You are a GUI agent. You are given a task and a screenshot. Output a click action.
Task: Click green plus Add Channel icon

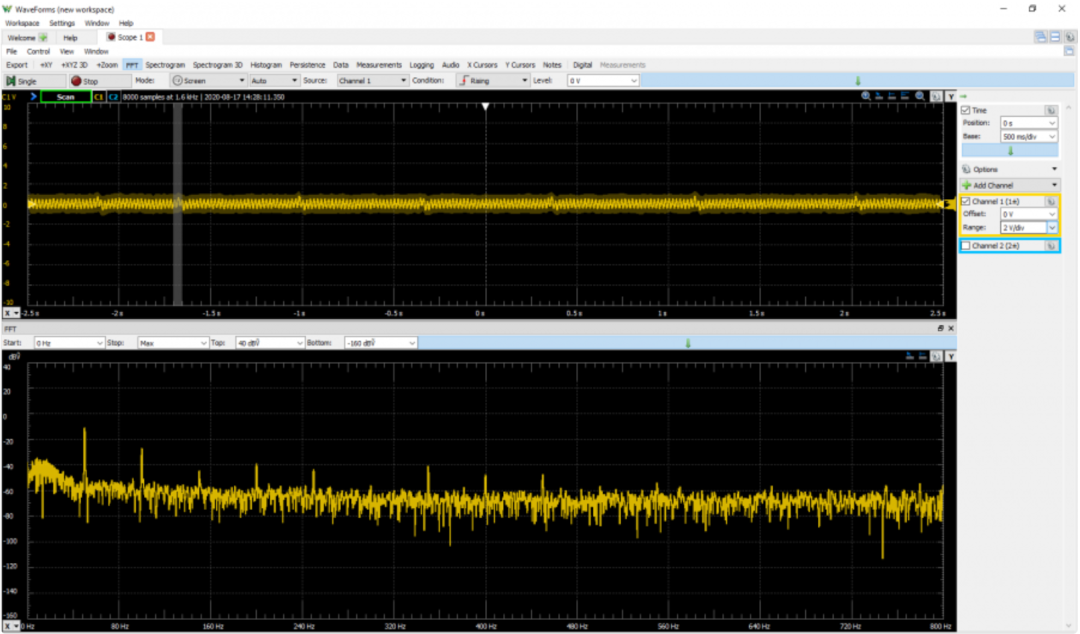pyautogui.click(x=966, y=185)
